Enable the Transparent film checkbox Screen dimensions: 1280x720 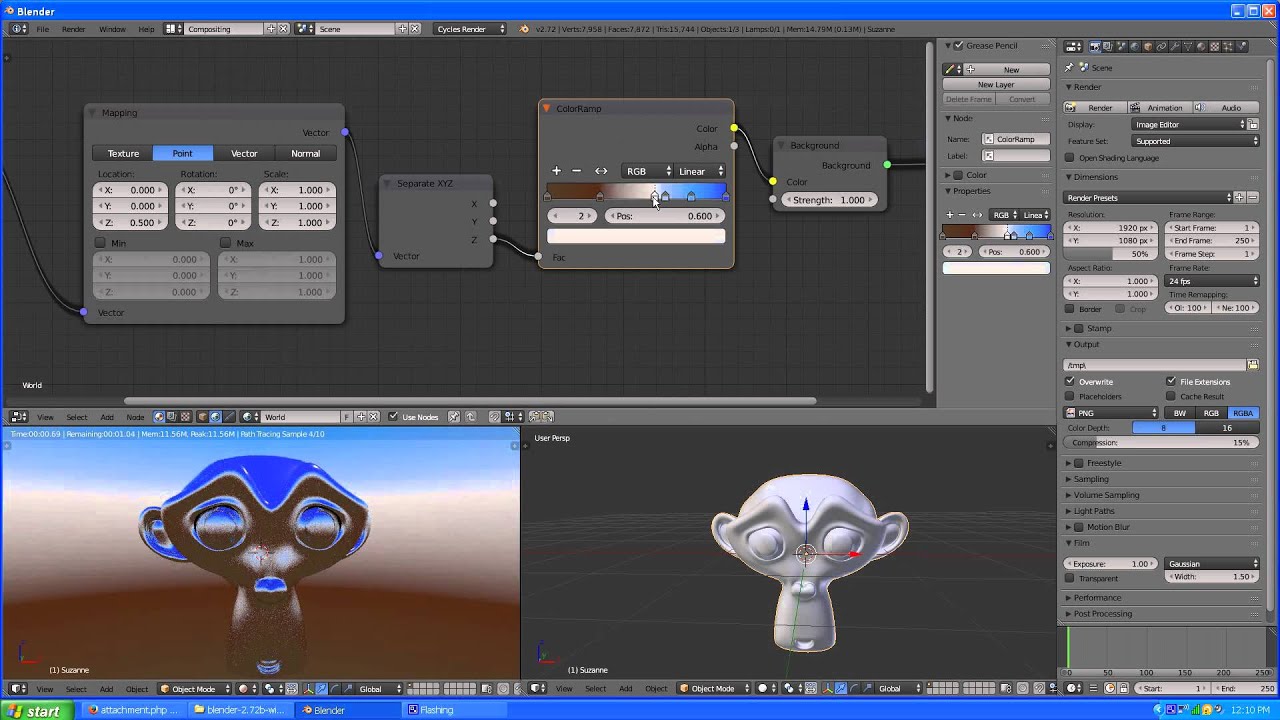[1070, 578]
